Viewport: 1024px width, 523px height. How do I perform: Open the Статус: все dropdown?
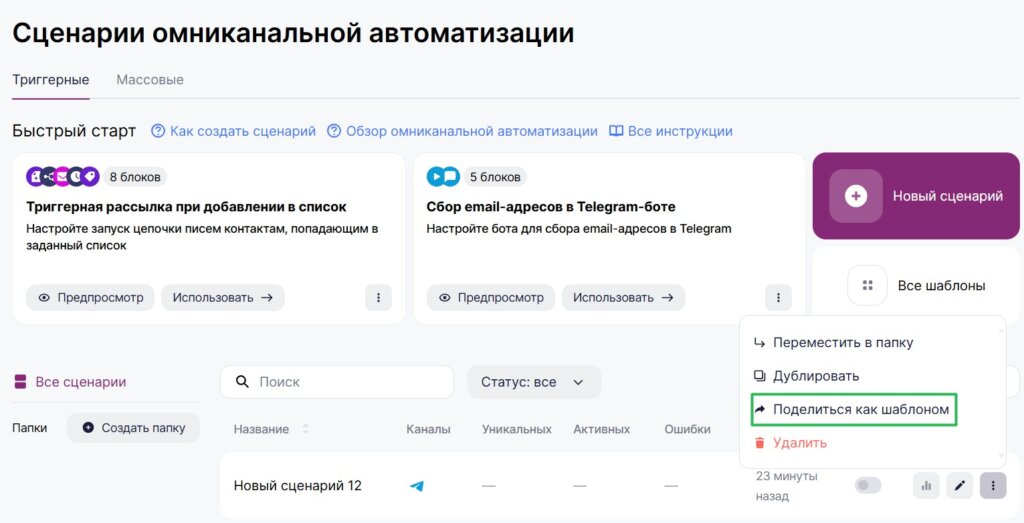(x=534, y=382)
